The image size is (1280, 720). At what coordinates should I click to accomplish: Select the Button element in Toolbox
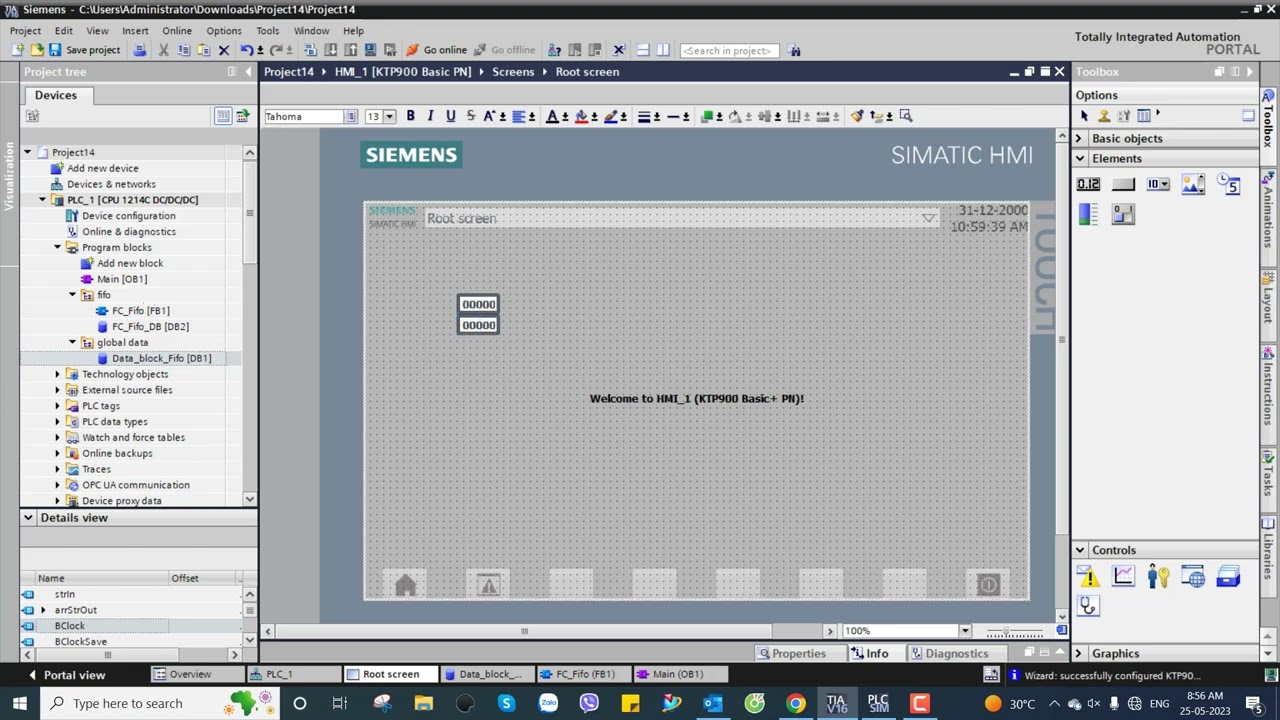1123,184
